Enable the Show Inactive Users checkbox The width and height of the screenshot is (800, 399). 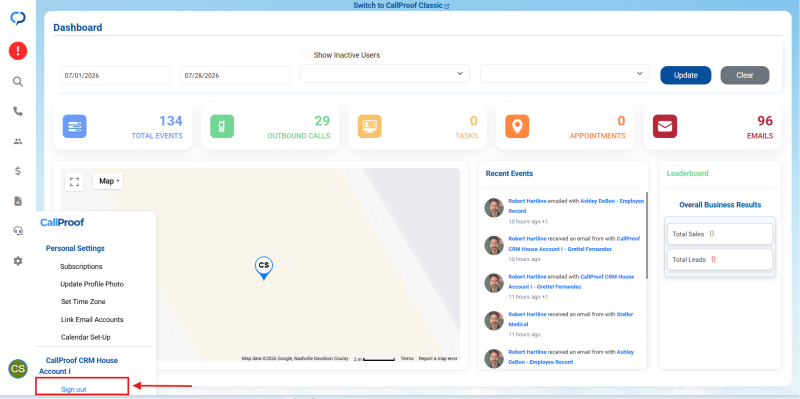306,54
